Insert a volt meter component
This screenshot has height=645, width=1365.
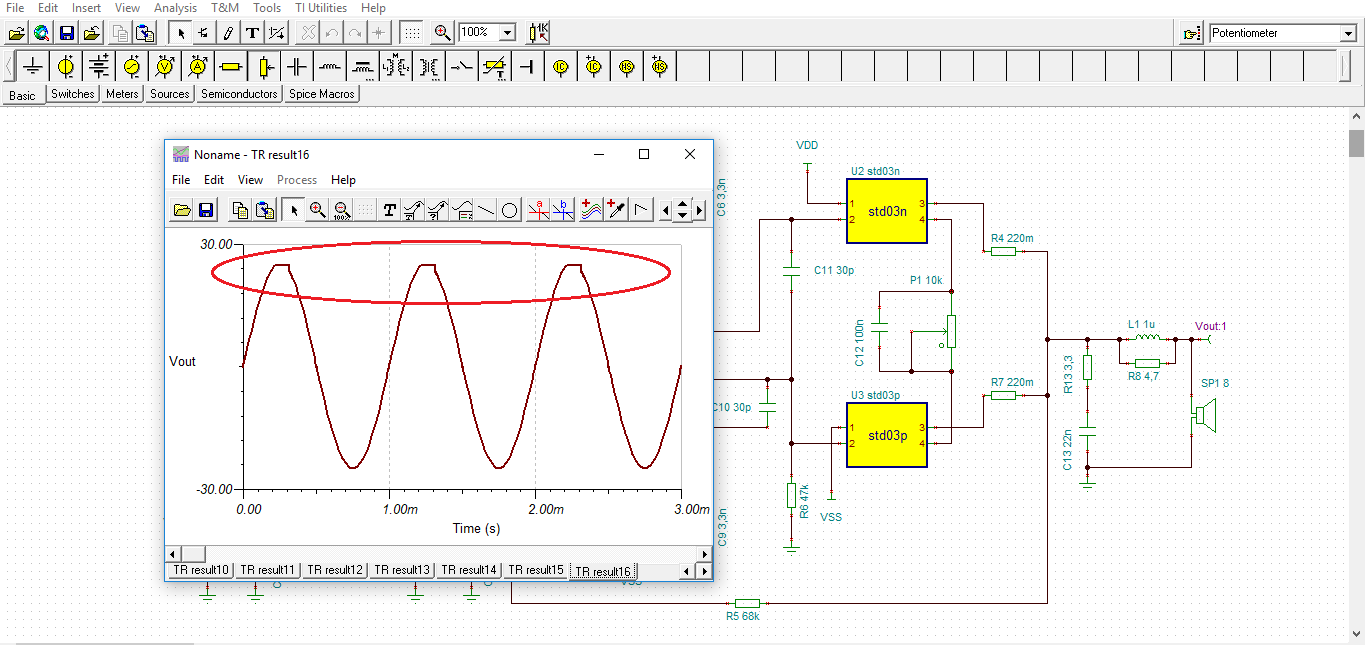coord(165,67)
